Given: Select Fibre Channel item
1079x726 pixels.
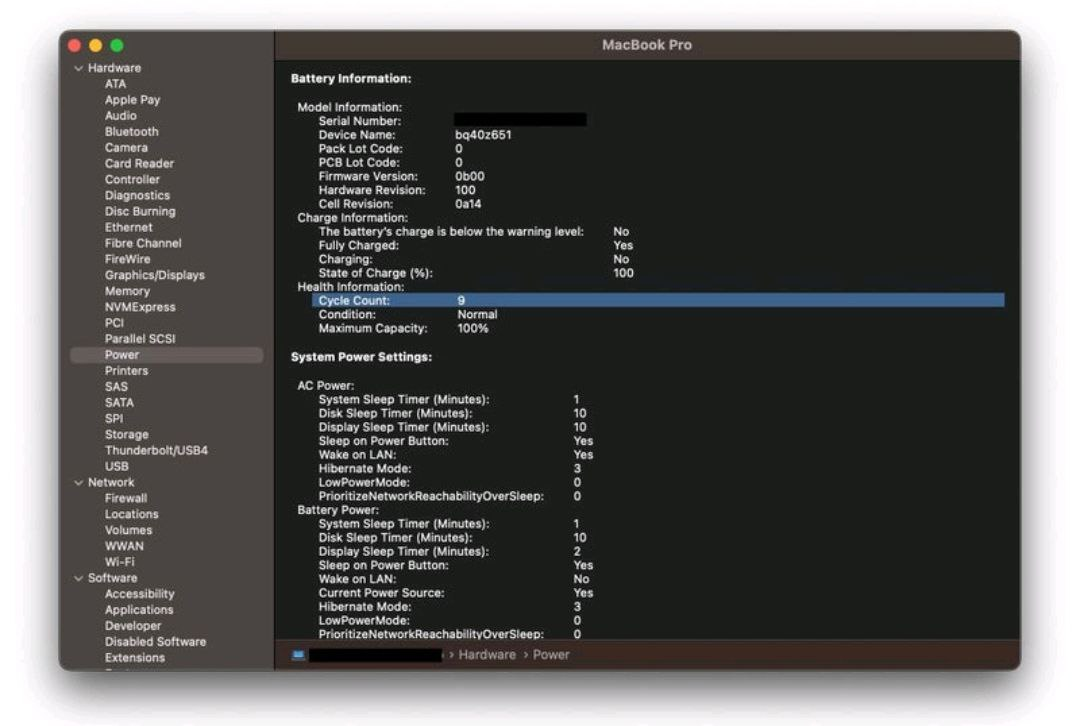Looking at the screenshot, I should [x=143, y=243].
